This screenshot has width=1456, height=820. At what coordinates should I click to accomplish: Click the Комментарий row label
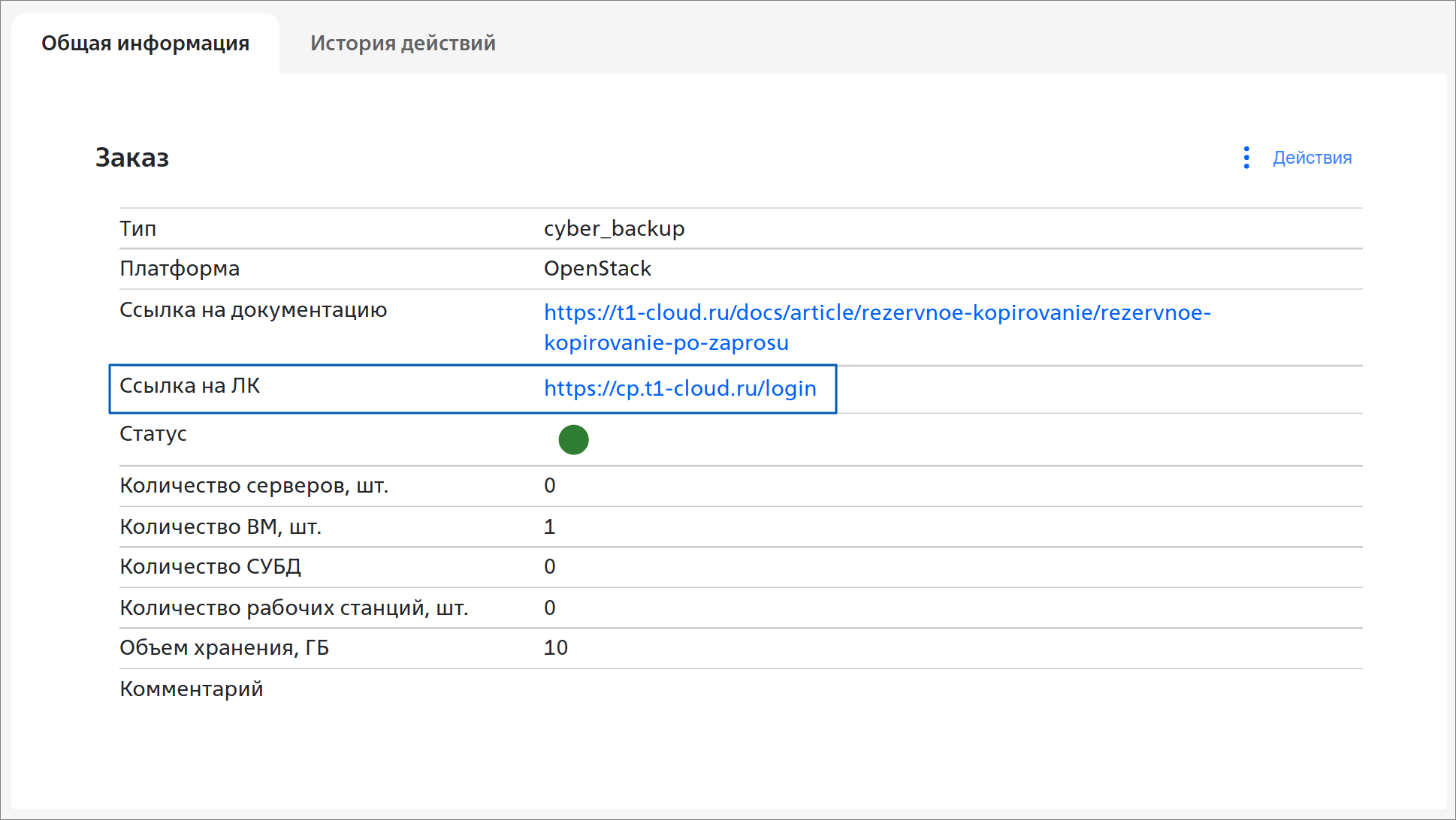[192, 689]
